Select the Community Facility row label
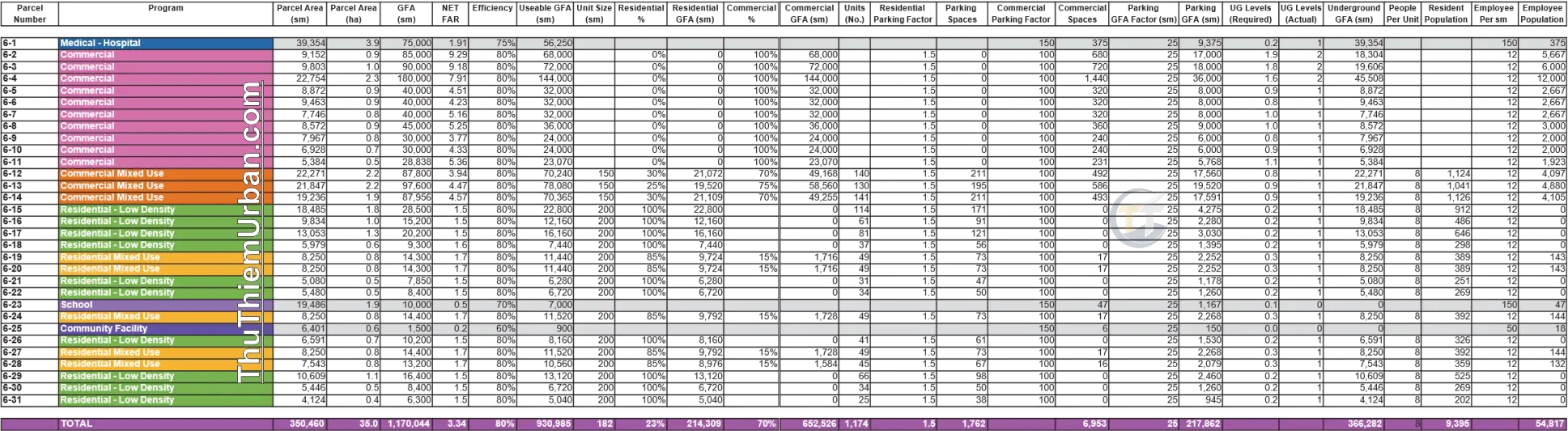 (165, 329)
